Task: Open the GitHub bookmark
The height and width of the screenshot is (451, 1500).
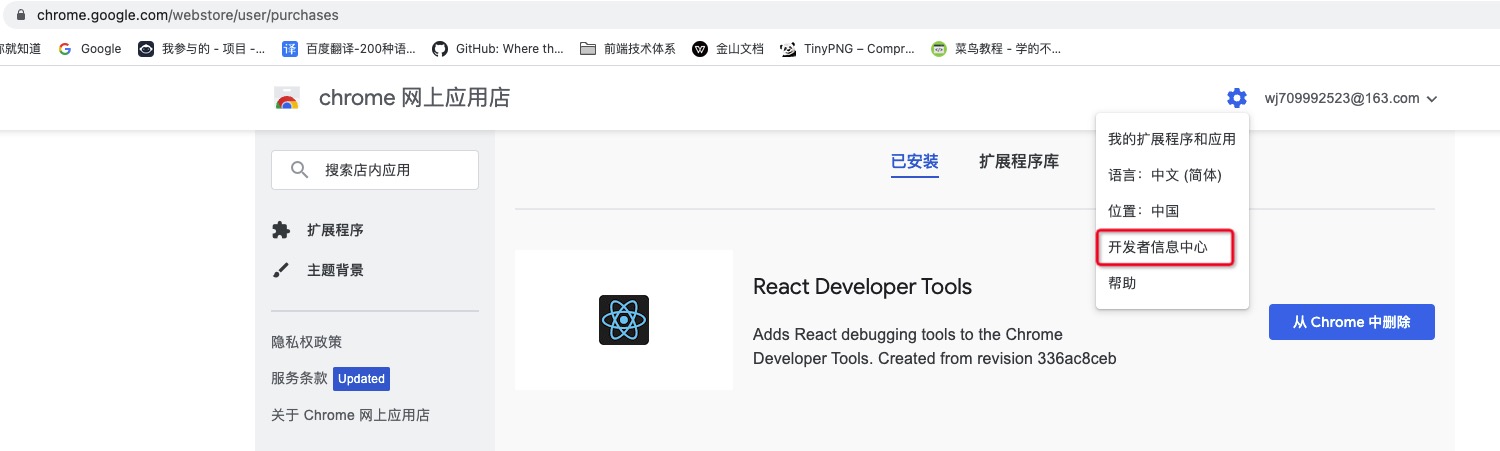Action: [x=498, y=48]
